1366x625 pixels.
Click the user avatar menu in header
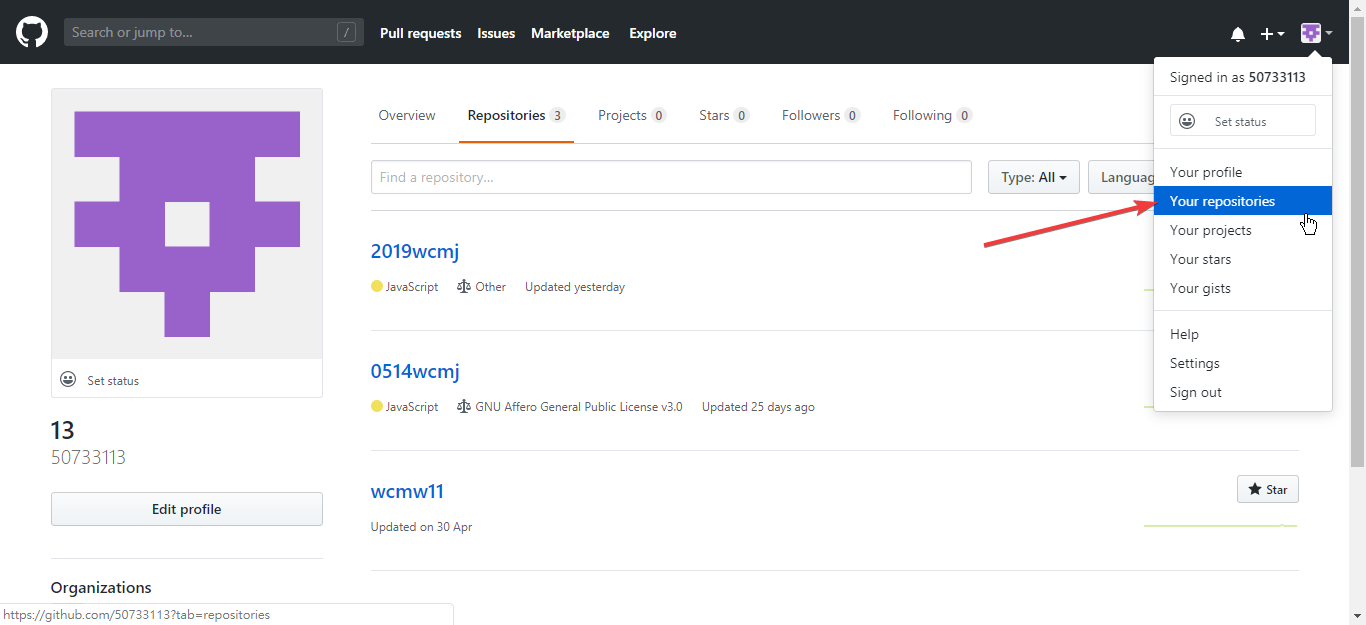tap(1316, 33)
